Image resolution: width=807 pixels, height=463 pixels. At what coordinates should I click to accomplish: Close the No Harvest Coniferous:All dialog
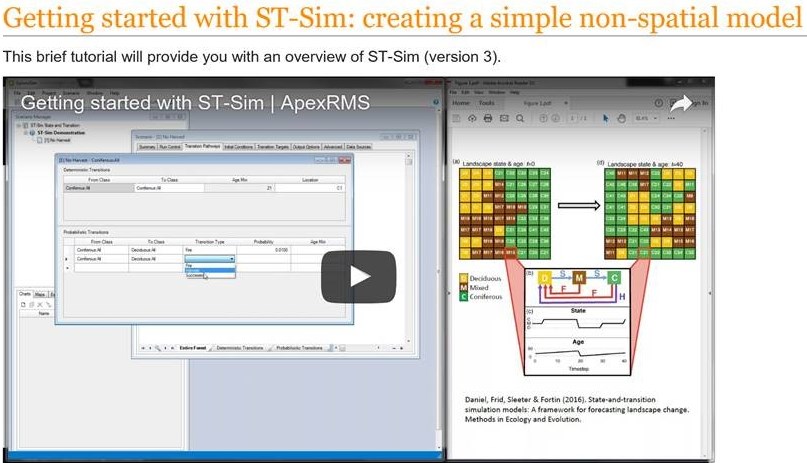click(x=345, y=160)
